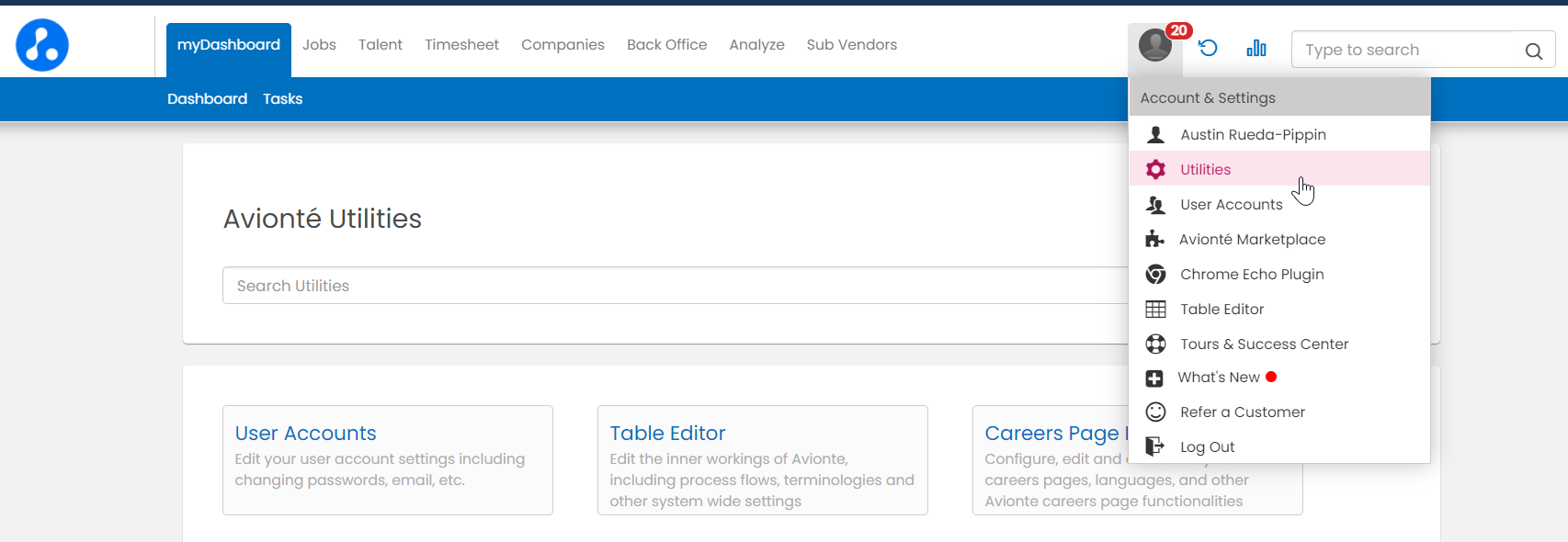Image resolution: width=1568 pixels, height=542 pixels.
Task: Click the user avatar profile icon
Action: [x=1154, y=45]
